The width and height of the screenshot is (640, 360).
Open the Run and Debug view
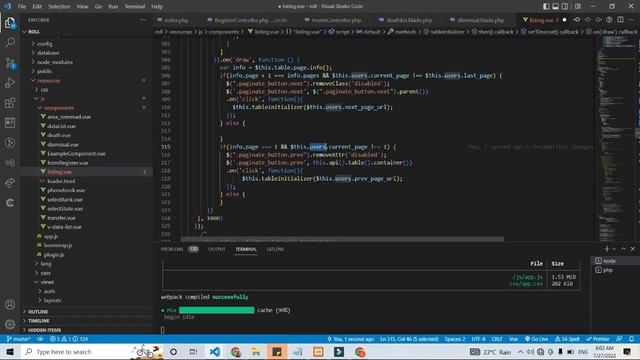point(10,83)
